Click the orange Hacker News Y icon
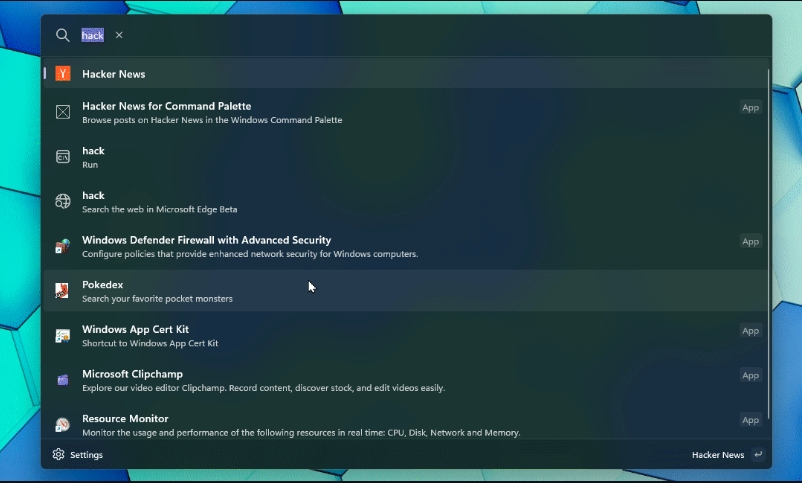The width and height of the screenshot is (802, 483). pos(63,74)
